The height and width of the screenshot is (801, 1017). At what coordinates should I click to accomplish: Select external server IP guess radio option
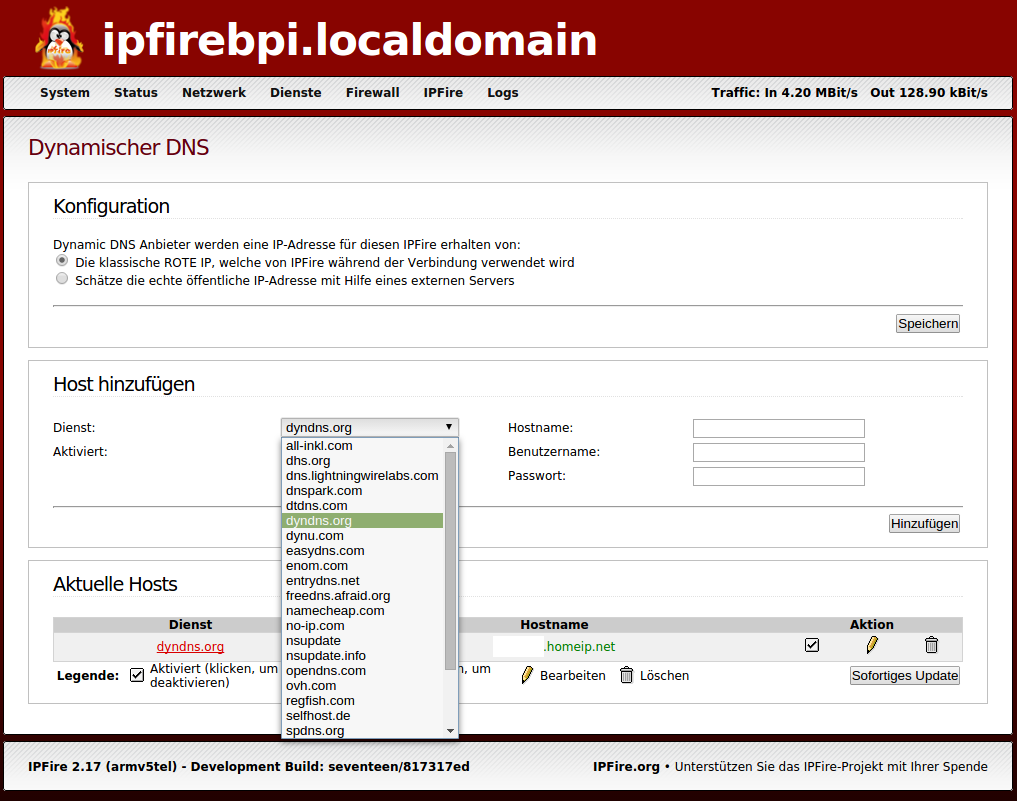(62, 279)
